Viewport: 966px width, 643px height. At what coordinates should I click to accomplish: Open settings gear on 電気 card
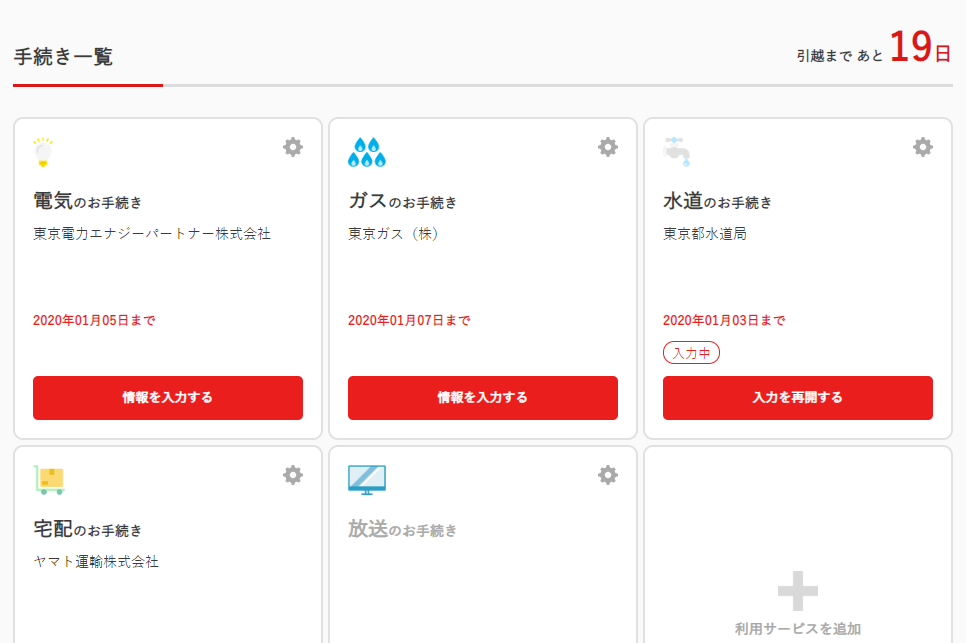(x=293, y=147)
